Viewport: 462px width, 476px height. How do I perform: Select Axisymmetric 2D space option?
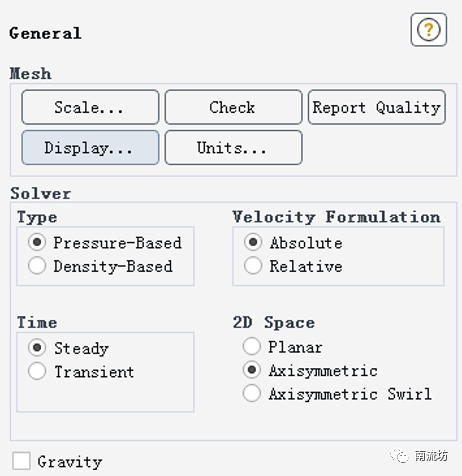click(252, 370)
